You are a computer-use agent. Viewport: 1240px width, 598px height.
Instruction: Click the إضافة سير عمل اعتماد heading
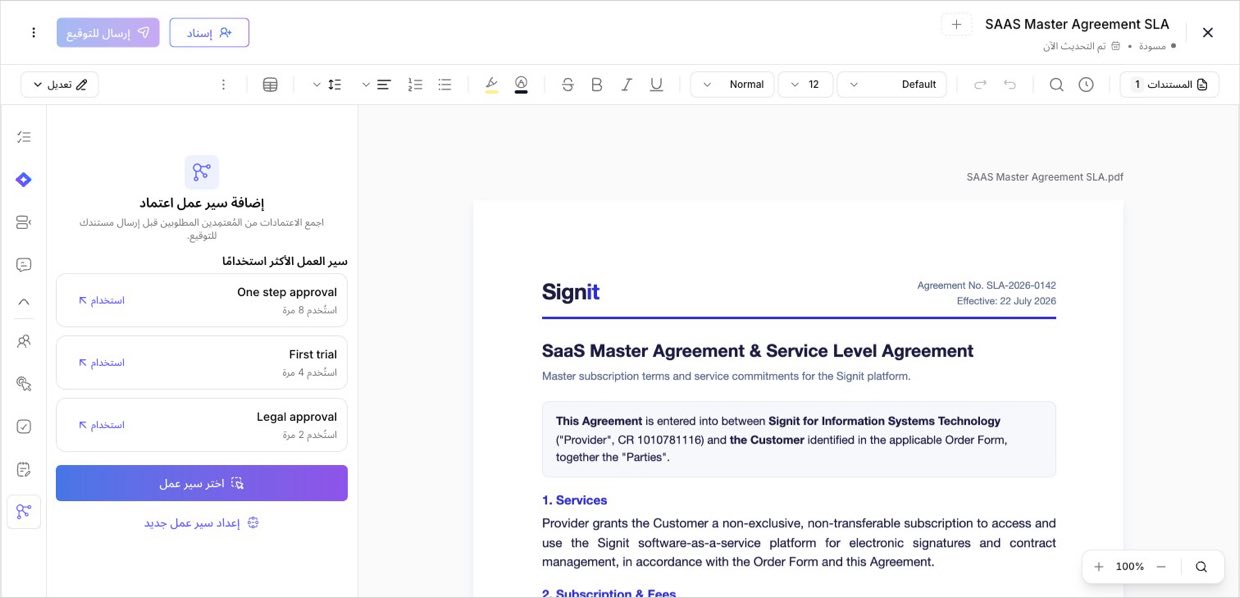pyautogui.click(x=202, y=203)
